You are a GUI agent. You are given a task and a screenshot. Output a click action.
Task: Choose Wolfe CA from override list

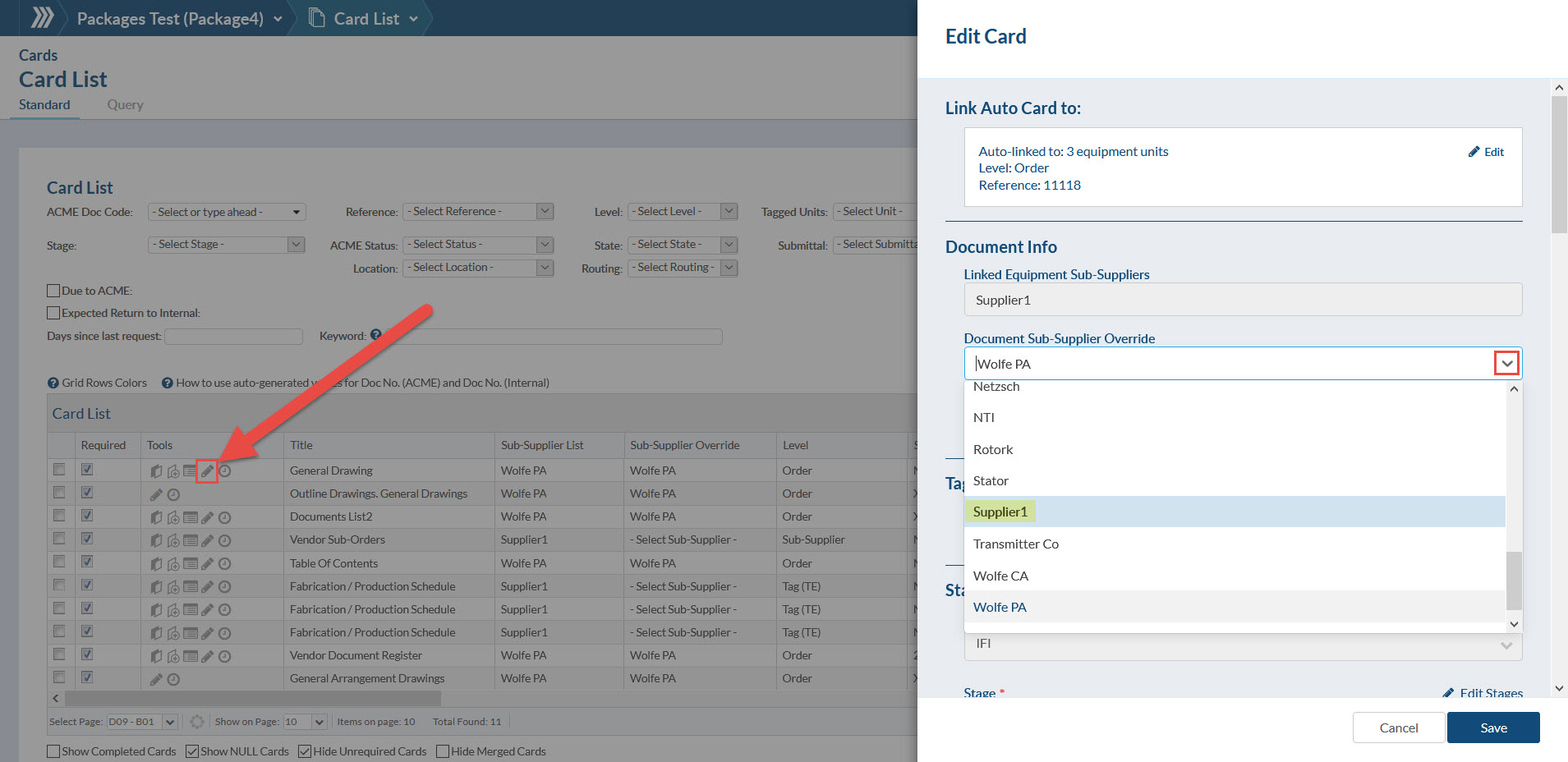point(1235,576)
